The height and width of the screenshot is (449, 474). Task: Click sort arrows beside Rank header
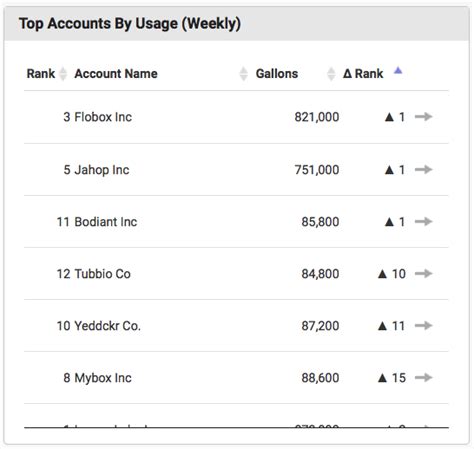[x=63, y=74]
